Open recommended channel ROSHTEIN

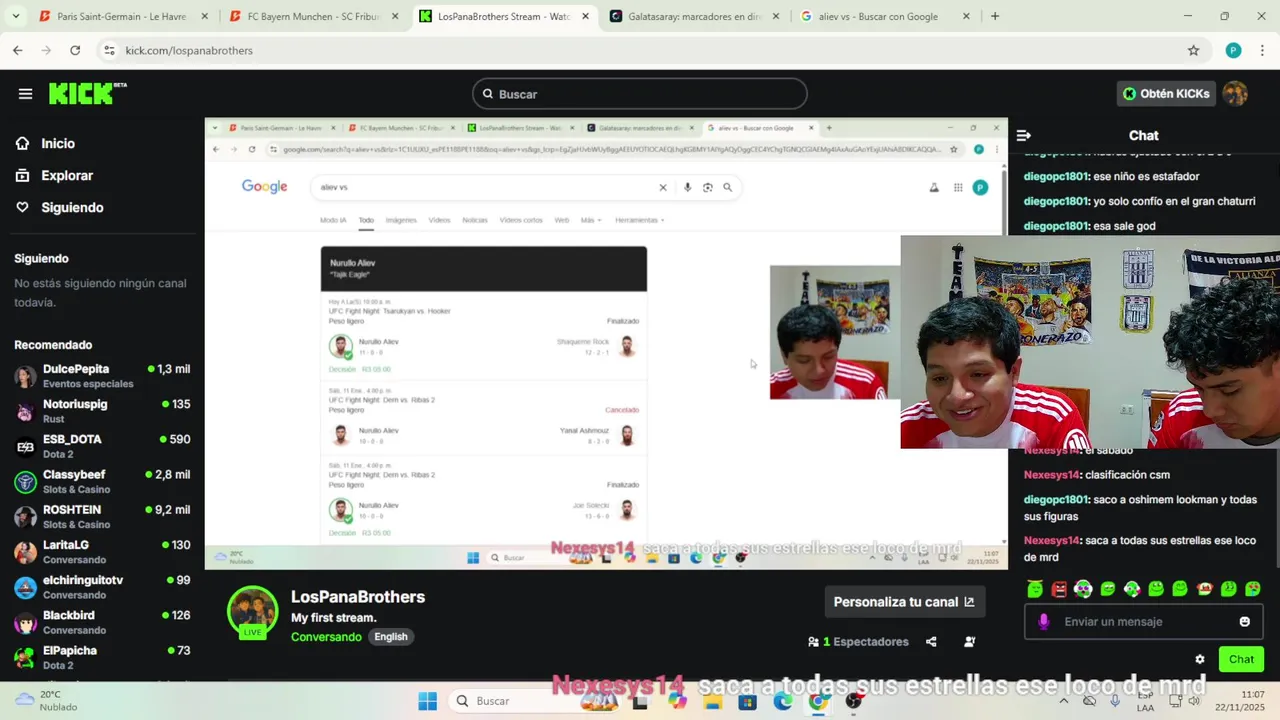(101, 516)
